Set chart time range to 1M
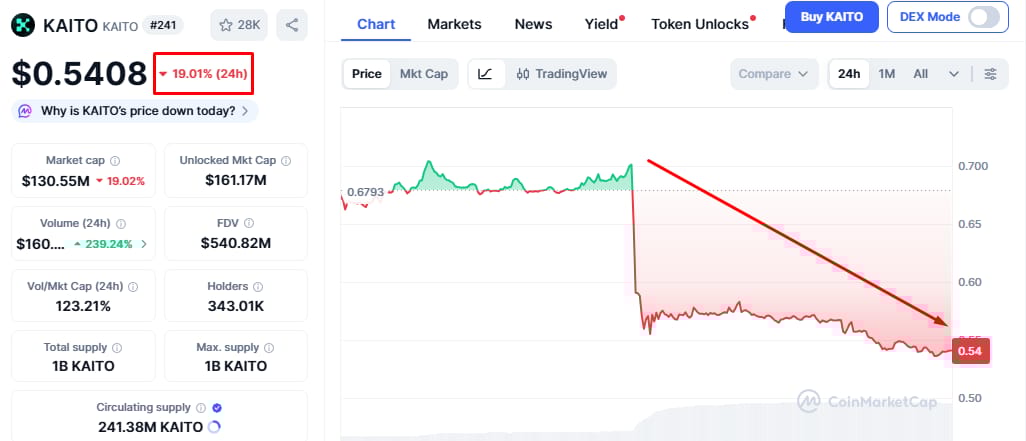Viewport: 1026px width, 441px height. point(887,74)
